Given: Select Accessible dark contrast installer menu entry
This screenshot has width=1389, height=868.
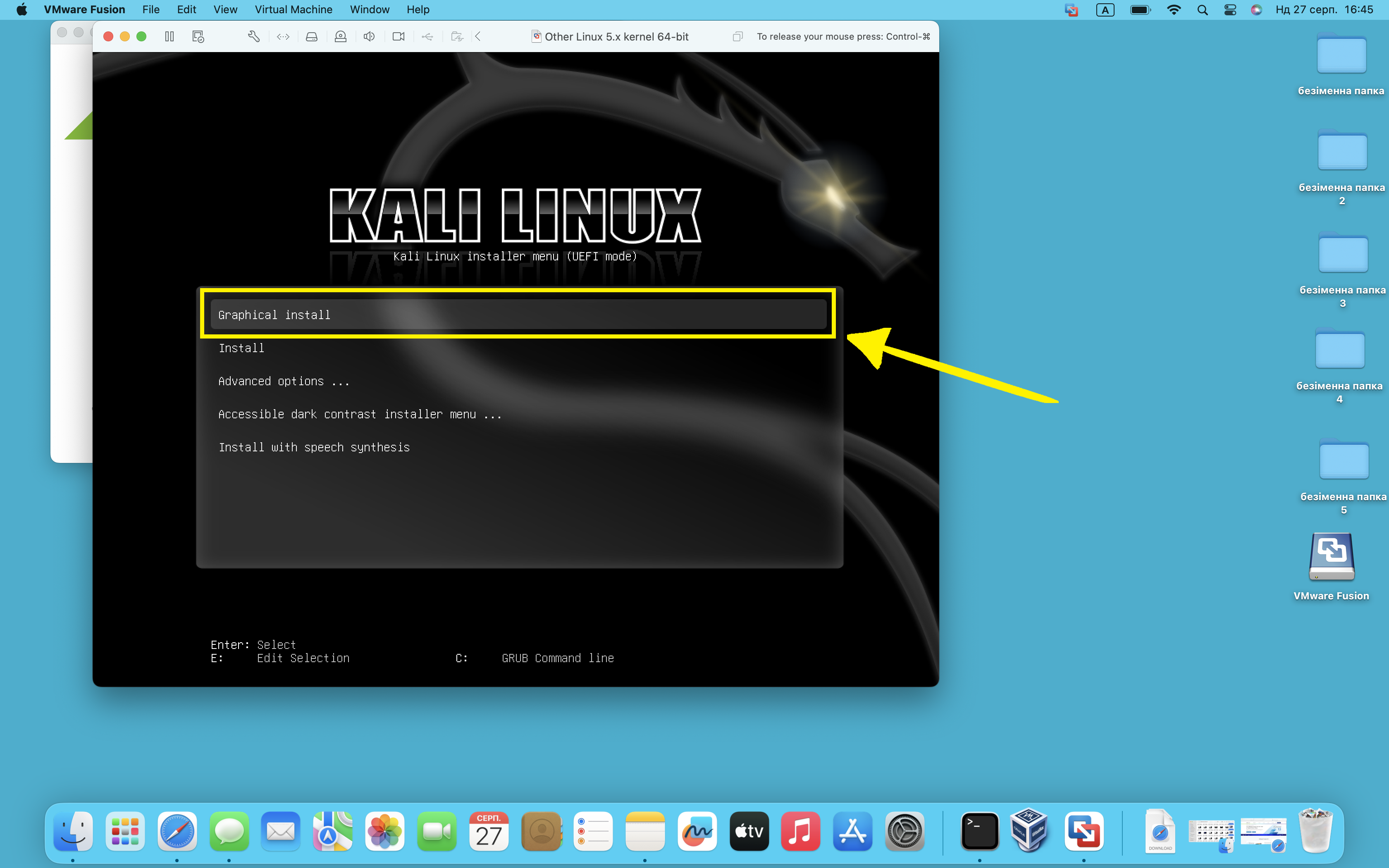Looking at the screenshot, I should (360, 414).
